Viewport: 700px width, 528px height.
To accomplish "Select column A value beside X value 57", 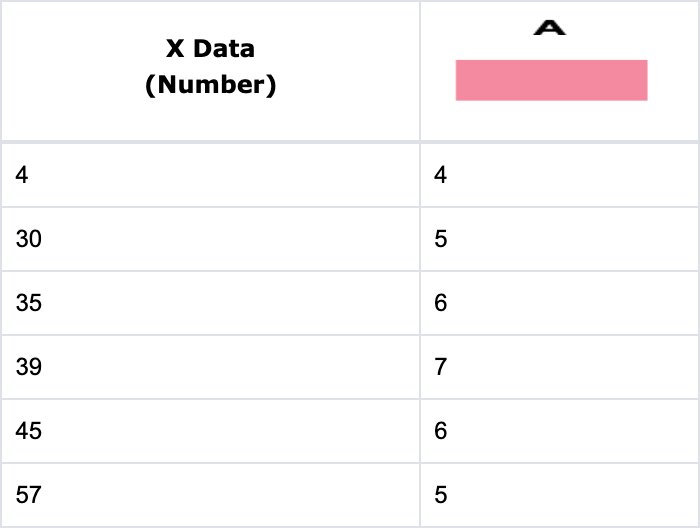I will point(441,495).
